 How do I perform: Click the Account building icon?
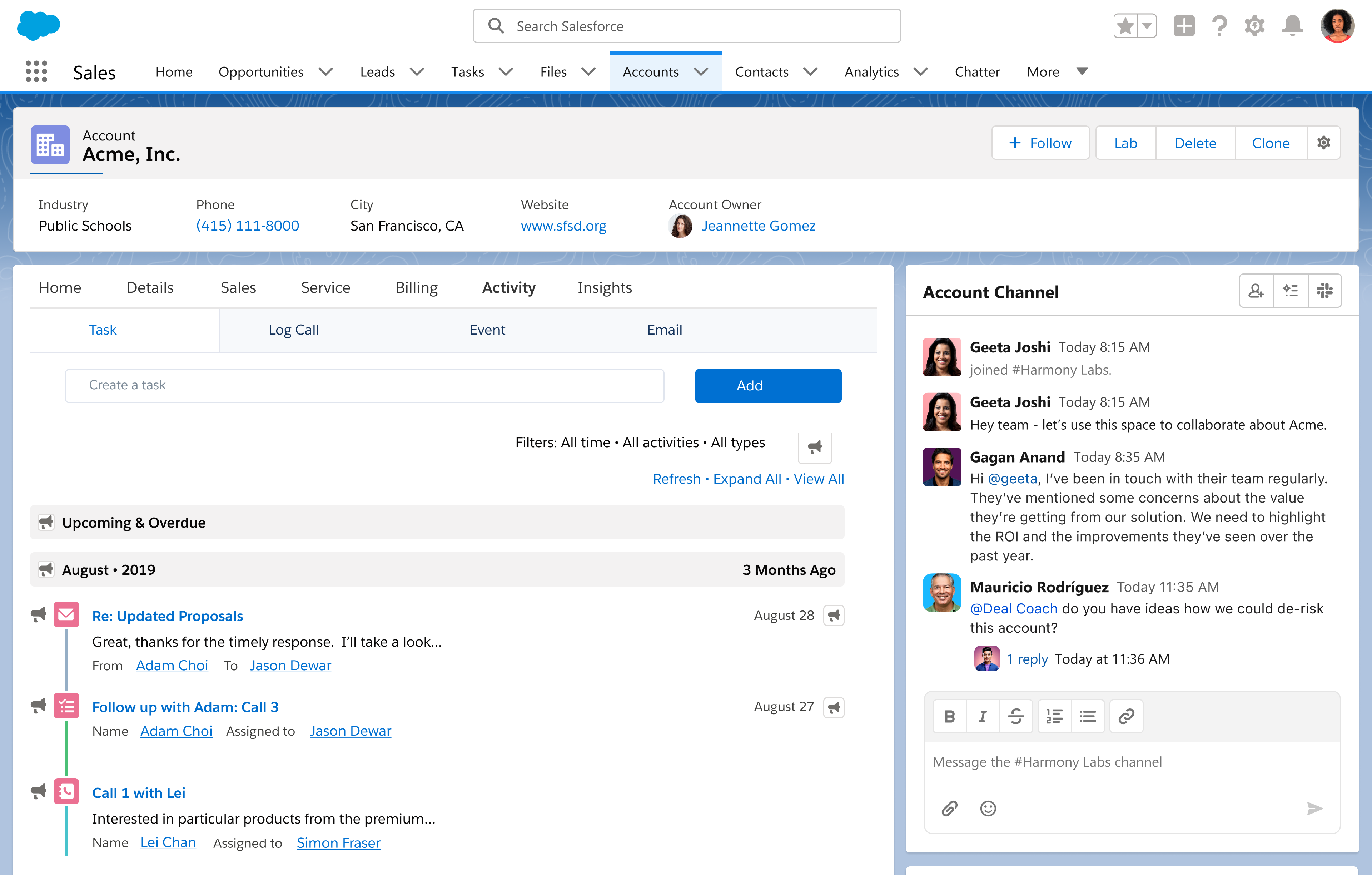(50, 145)
